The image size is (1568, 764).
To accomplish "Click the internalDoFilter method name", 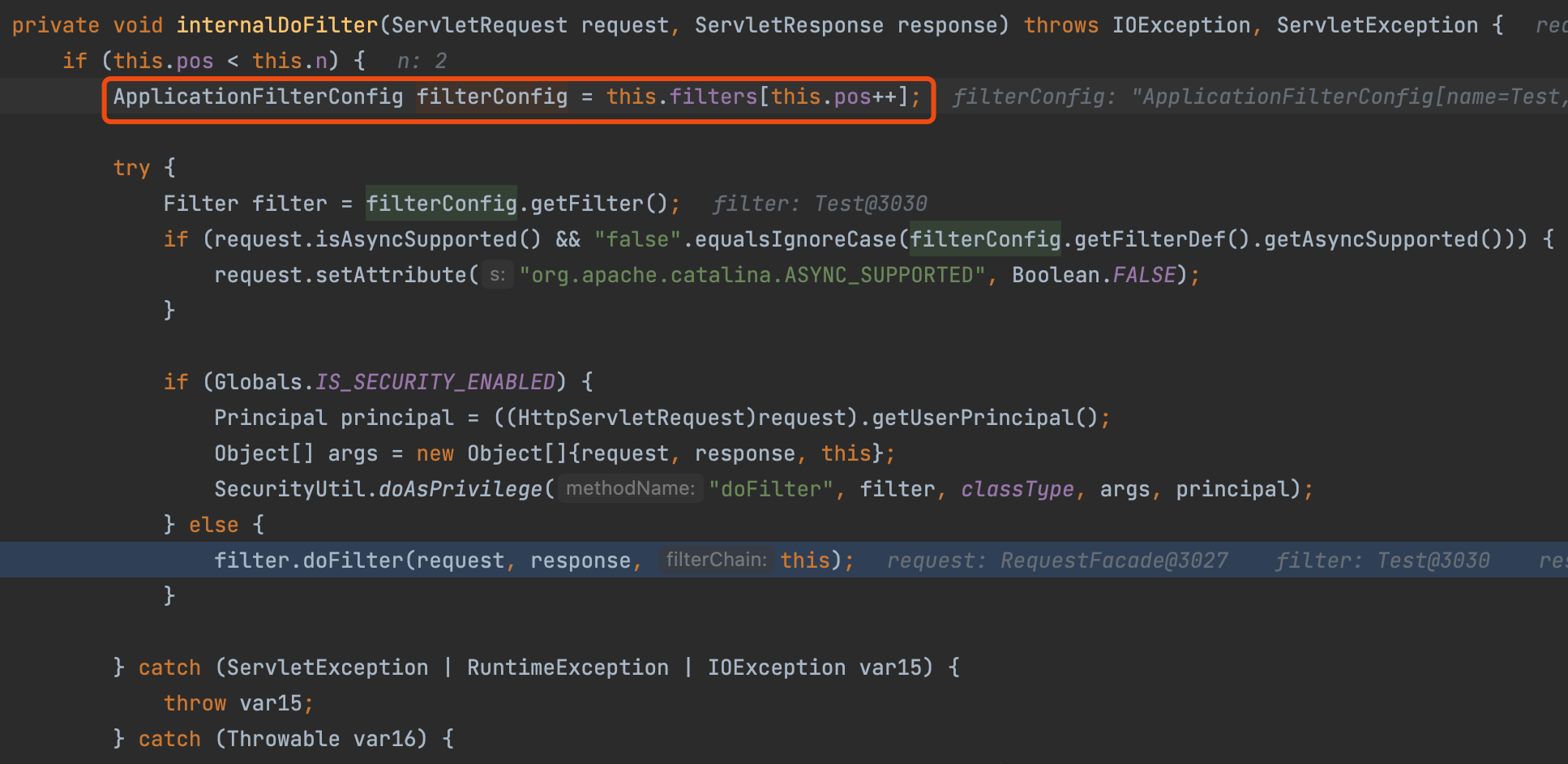I will coord(277,25).
